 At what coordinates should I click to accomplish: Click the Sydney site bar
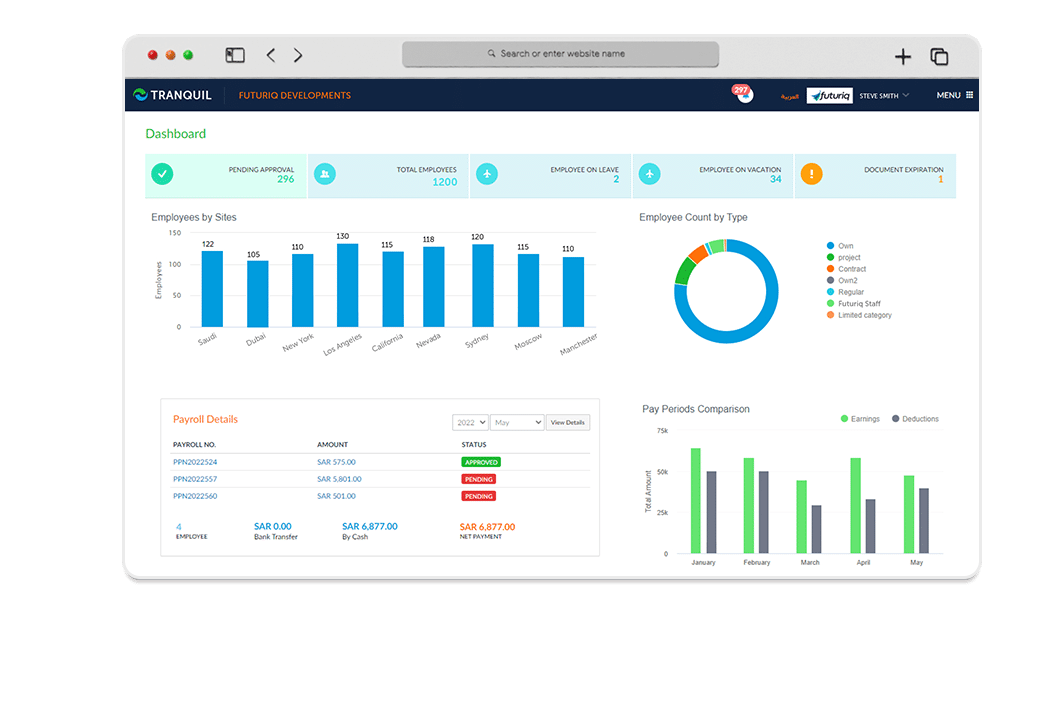click(483, 286)
